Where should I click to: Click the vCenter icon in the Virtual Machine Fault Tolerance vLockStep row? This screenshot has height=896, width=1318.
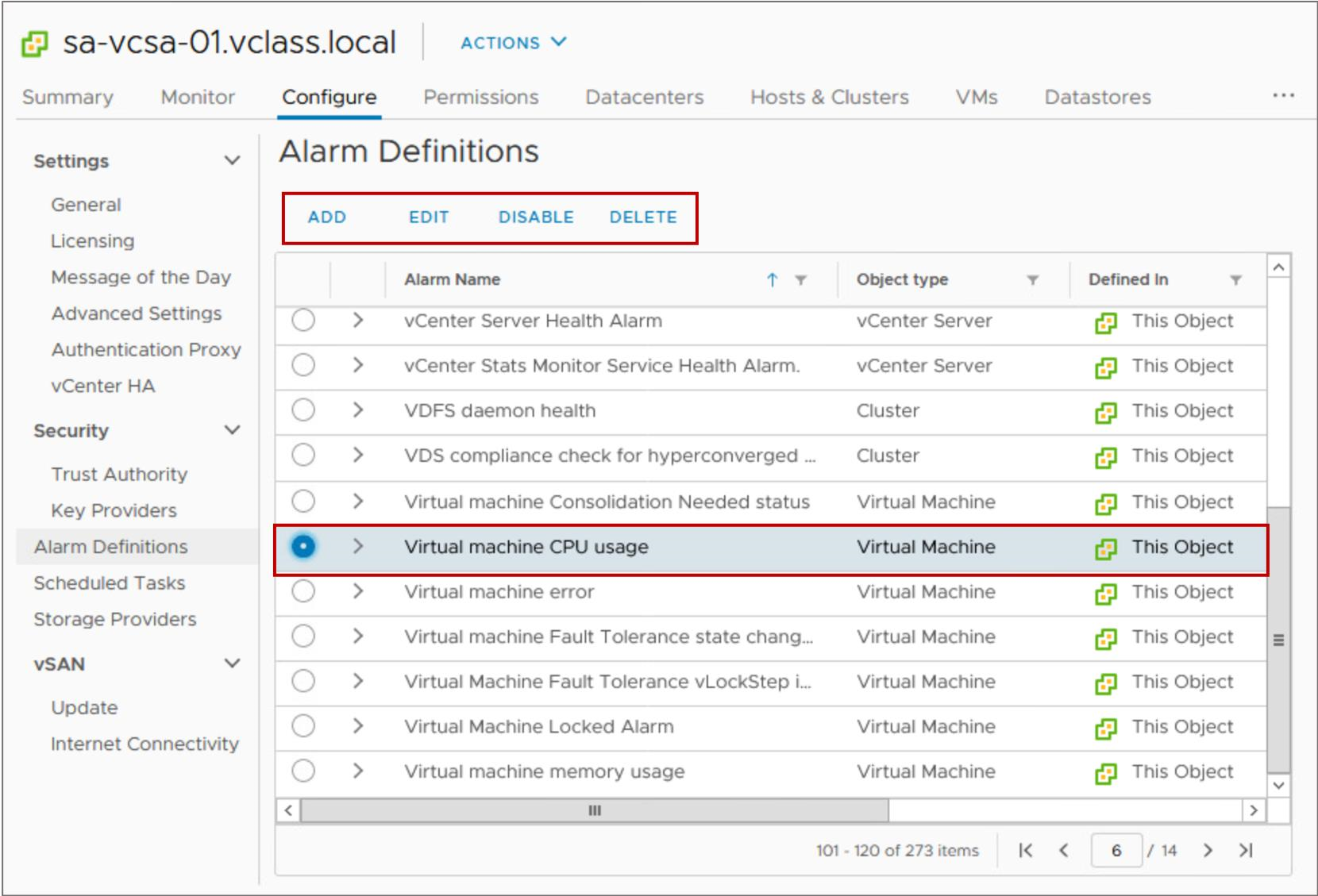[x=1106, y=683]
